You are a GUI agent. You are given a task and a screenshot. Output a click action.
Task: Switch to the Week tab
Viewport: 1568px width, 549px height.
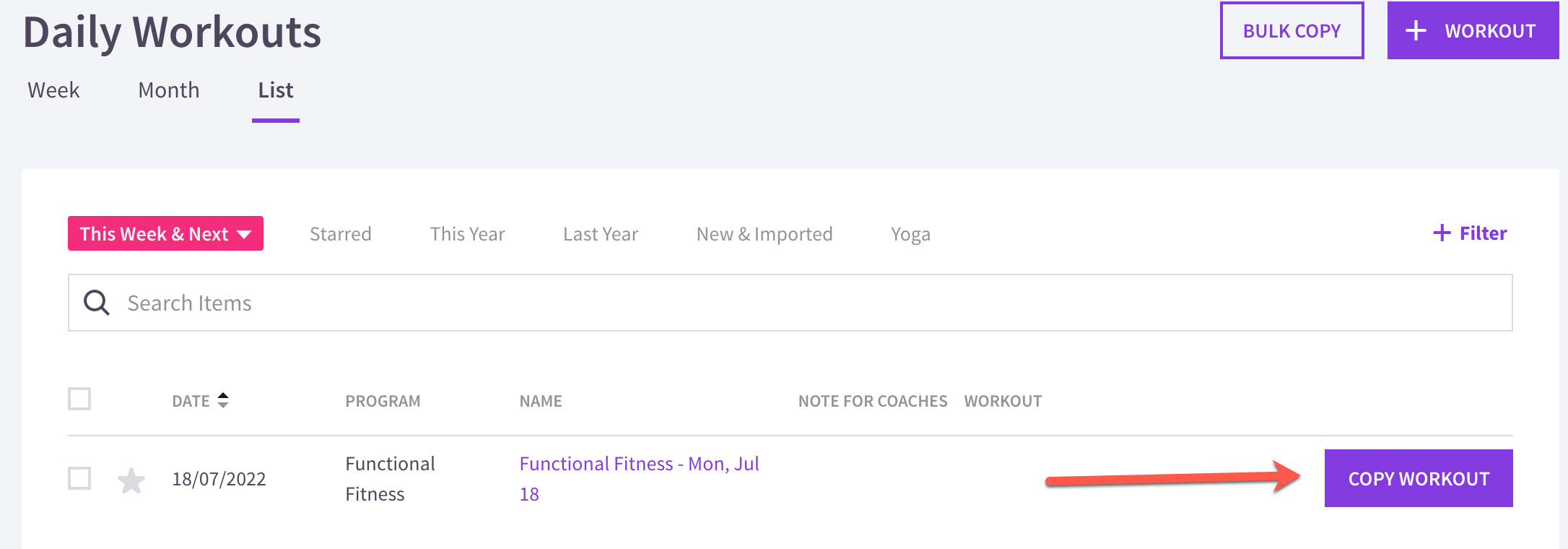click(x=53, y=90)
